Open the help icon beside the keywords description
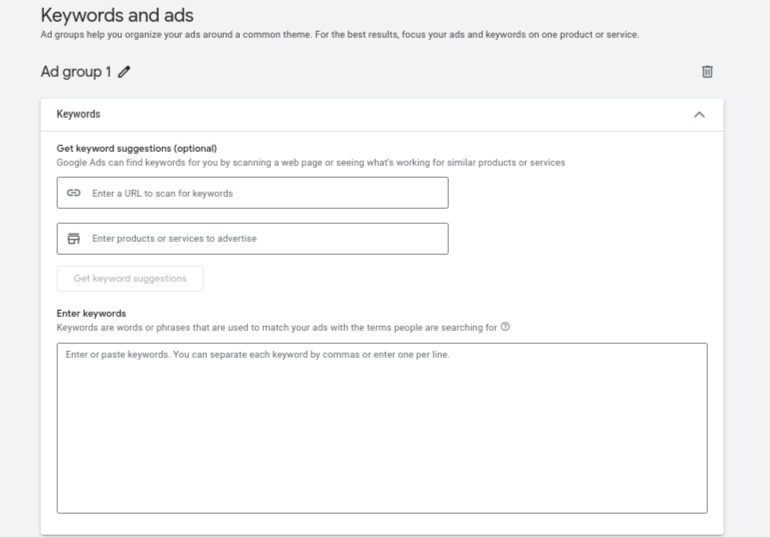This screenshot has height=538, width=770. coord(506,327)
